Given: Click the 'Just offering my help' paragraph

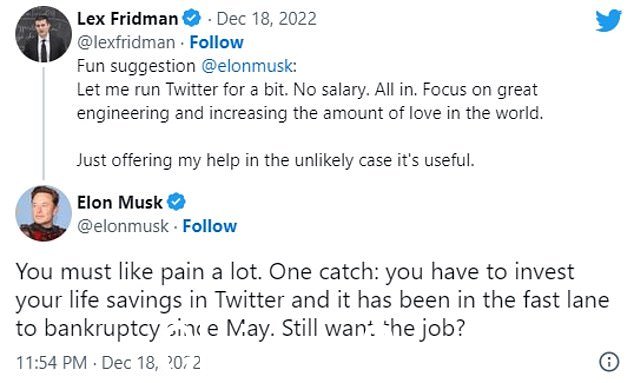Looking at the screenshot, I should click(x=275, y=161).
